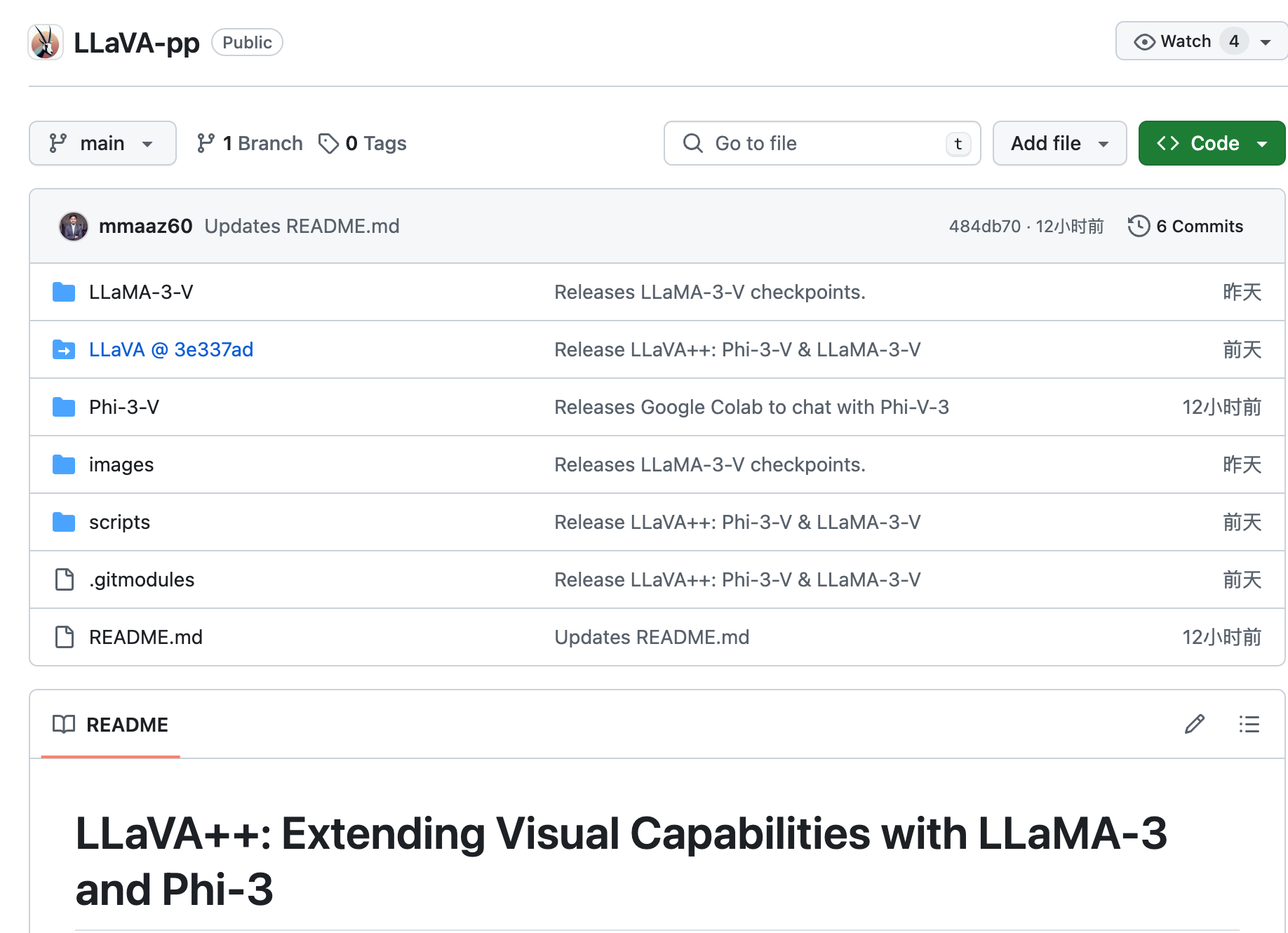
Task: Open images row commit 'Releases LLaMA-3-V checkpoints.'
Action: 710,464
